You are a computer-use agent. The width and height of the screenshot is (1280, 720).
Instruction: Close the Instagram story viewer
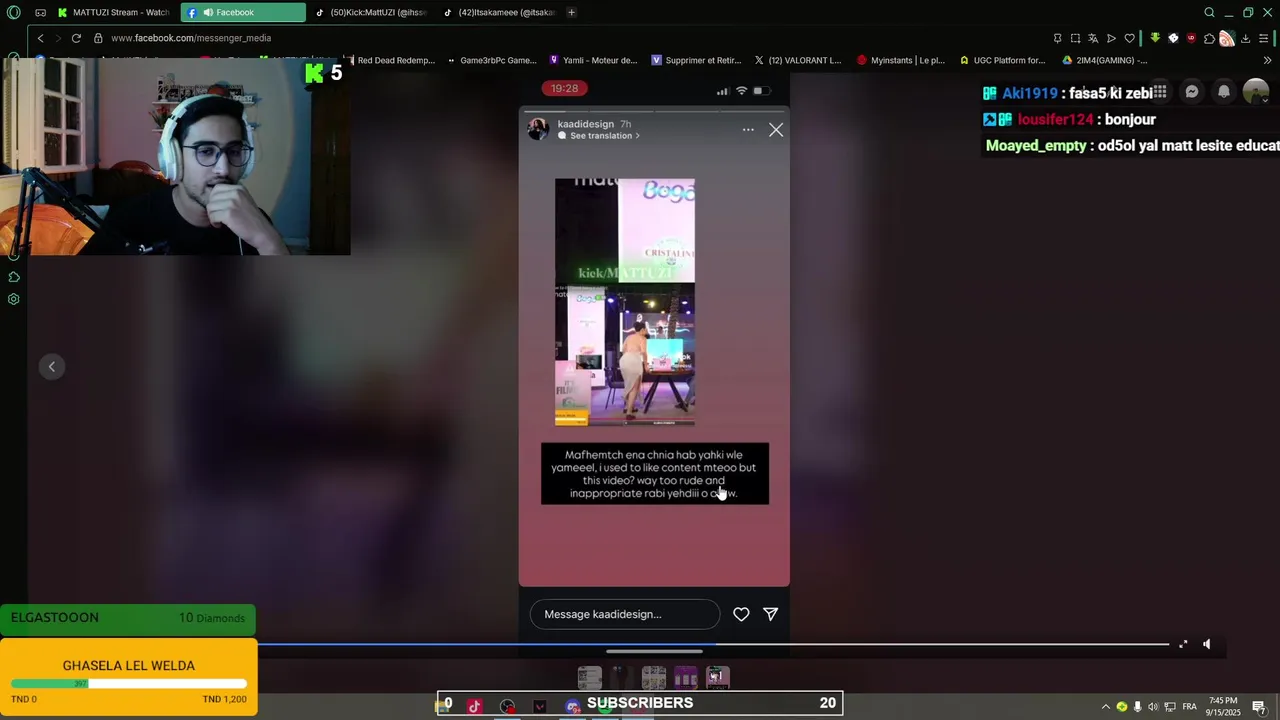pyautogui.click(x=776, y=130)
